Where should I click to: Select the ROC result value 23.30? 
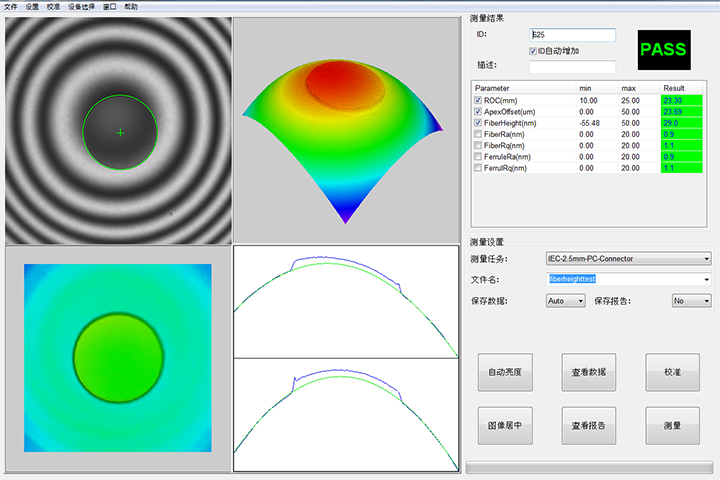pos(681,100)
